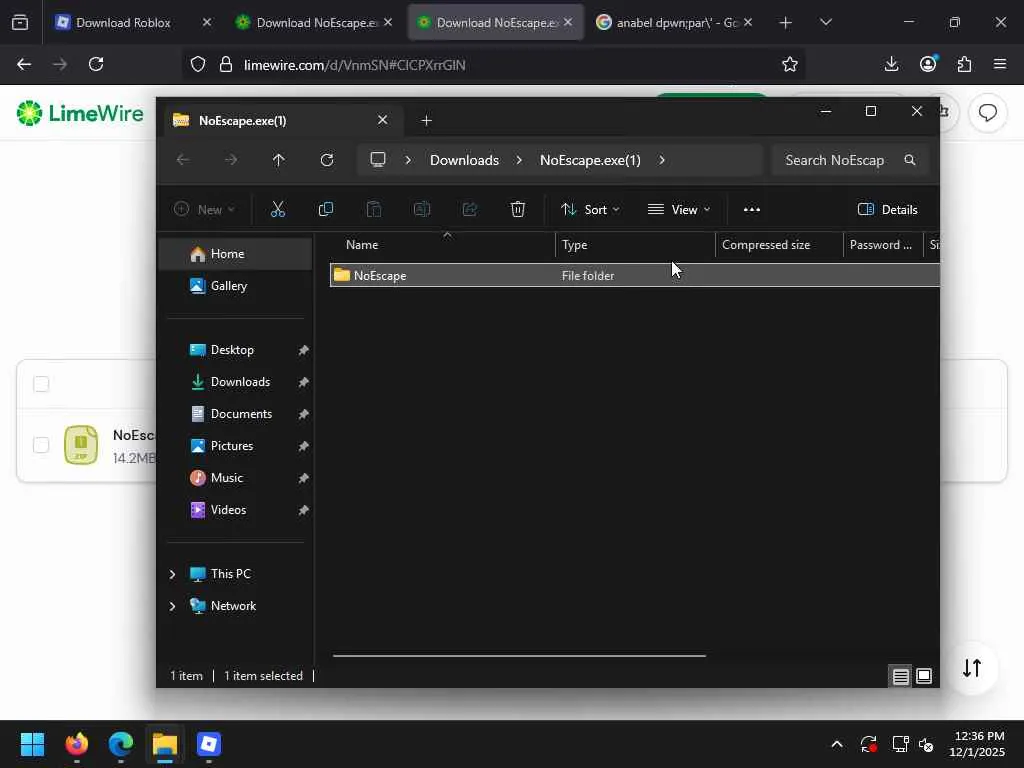Click the limewire.com URL address bar
The width and height of the screenshot is (1024, 768).
pyautogui.click(x=494, y=65)
